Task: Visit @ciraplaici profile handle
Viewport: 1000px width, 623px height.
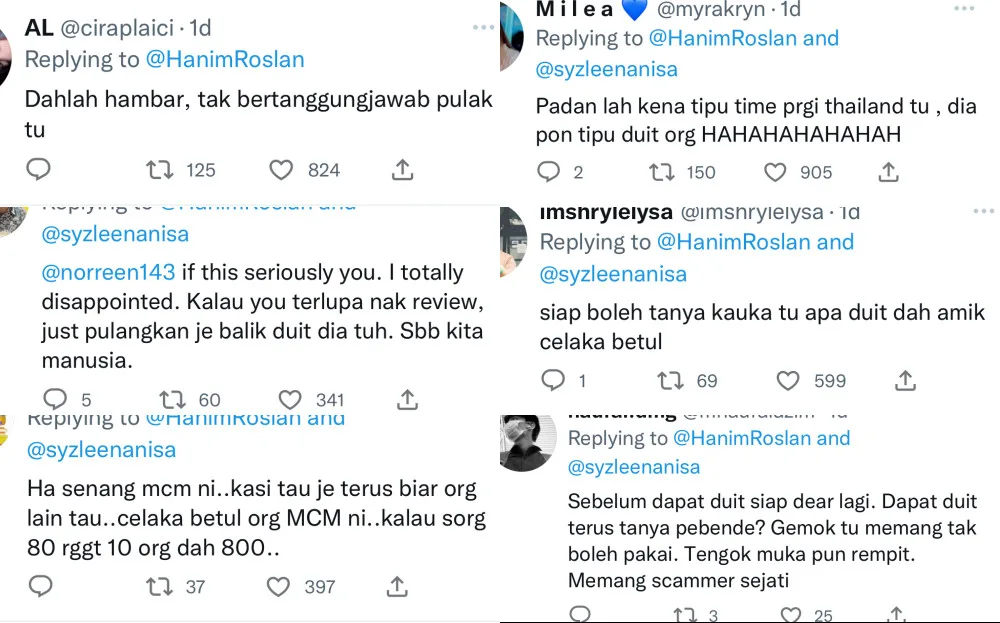Action: [x=117, y=28]
